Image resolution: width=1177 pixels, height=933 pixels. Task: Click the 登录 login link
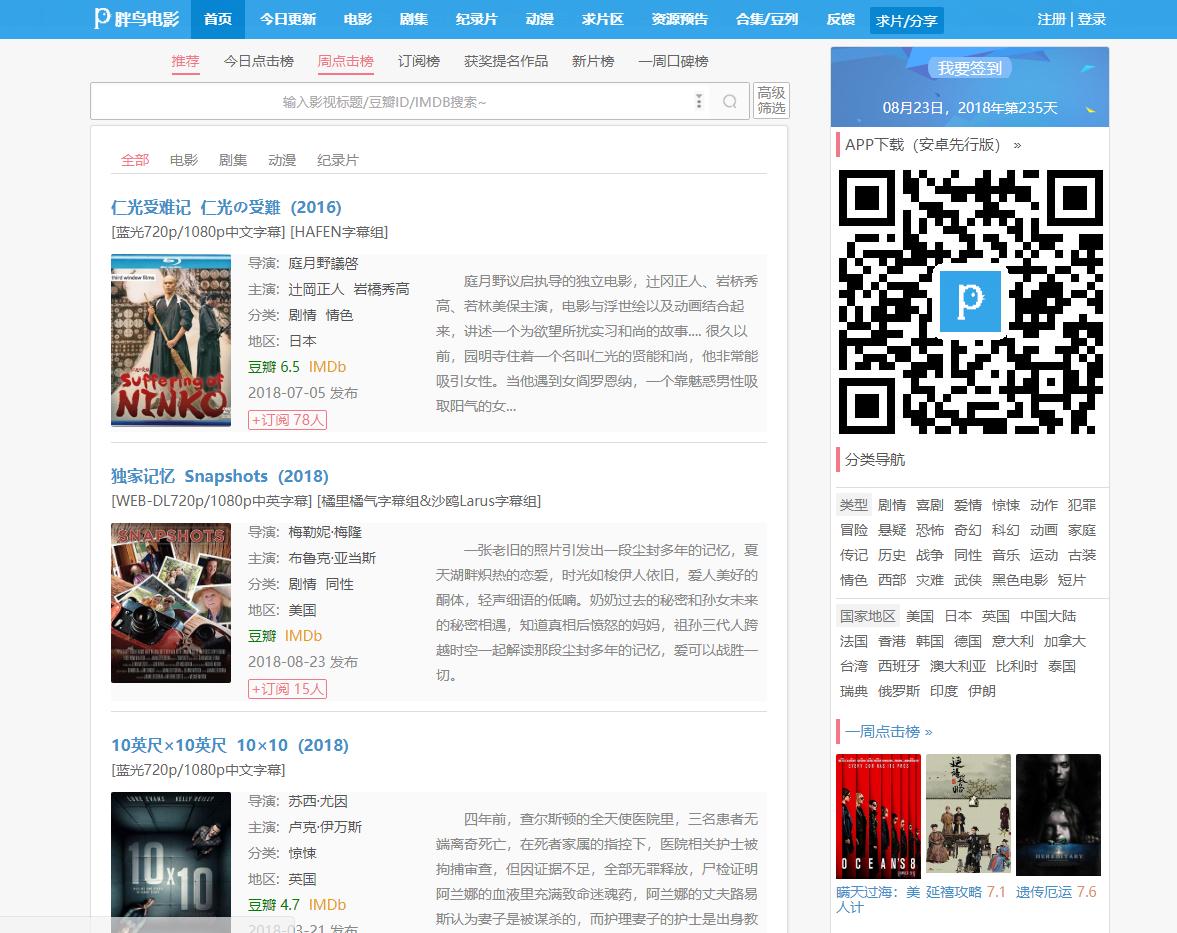1091,19
